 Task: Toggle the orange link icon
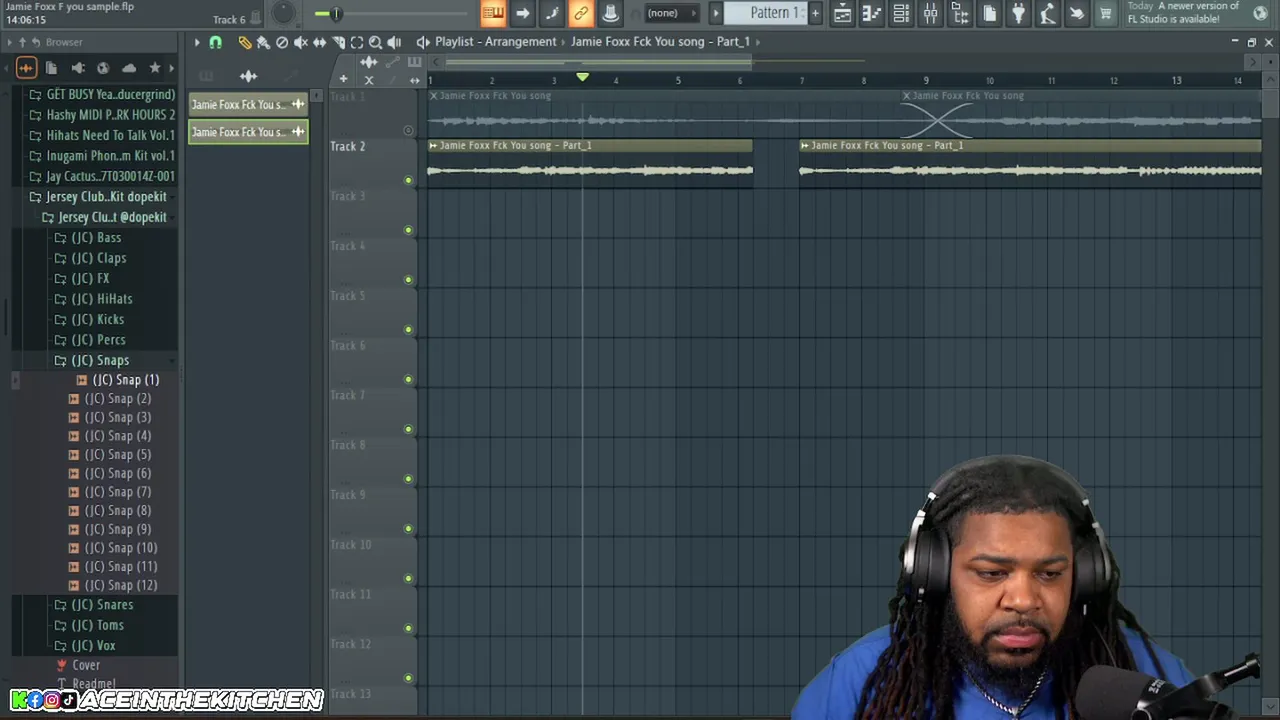tap(581, 13)
